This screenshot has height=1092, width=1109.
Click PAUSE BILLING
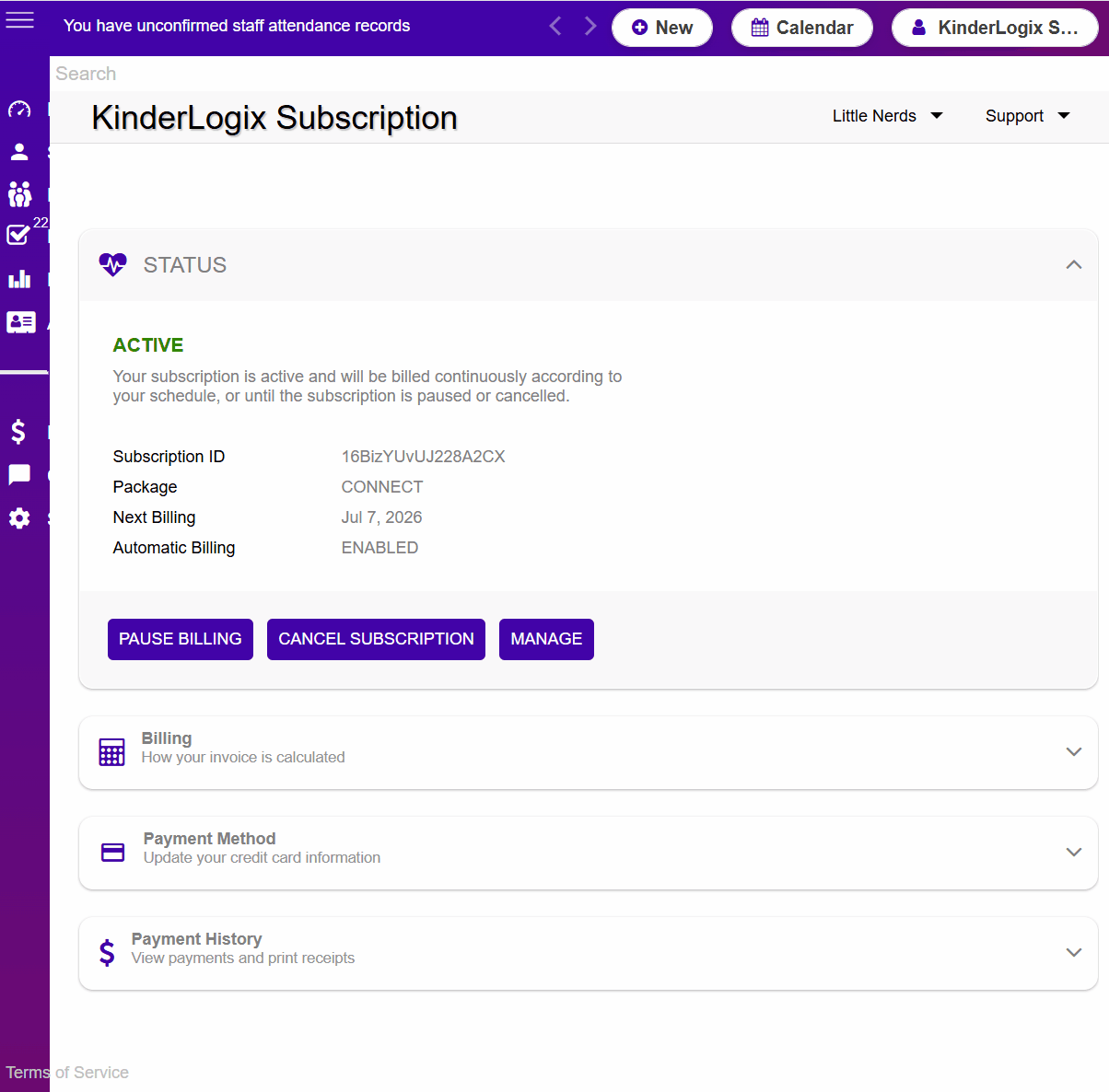[181, 639]
